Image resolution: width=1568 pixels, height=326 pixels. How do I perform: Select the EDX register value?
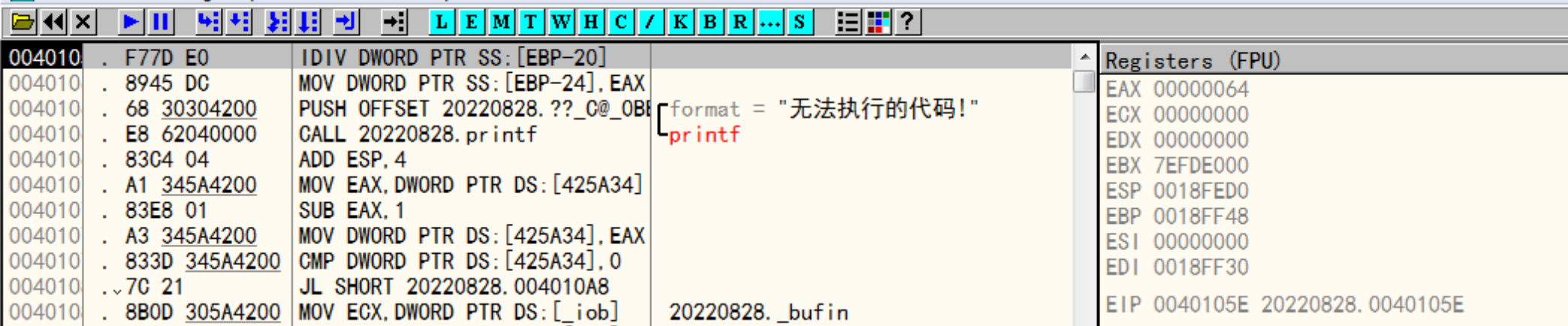click(1201, 140)
